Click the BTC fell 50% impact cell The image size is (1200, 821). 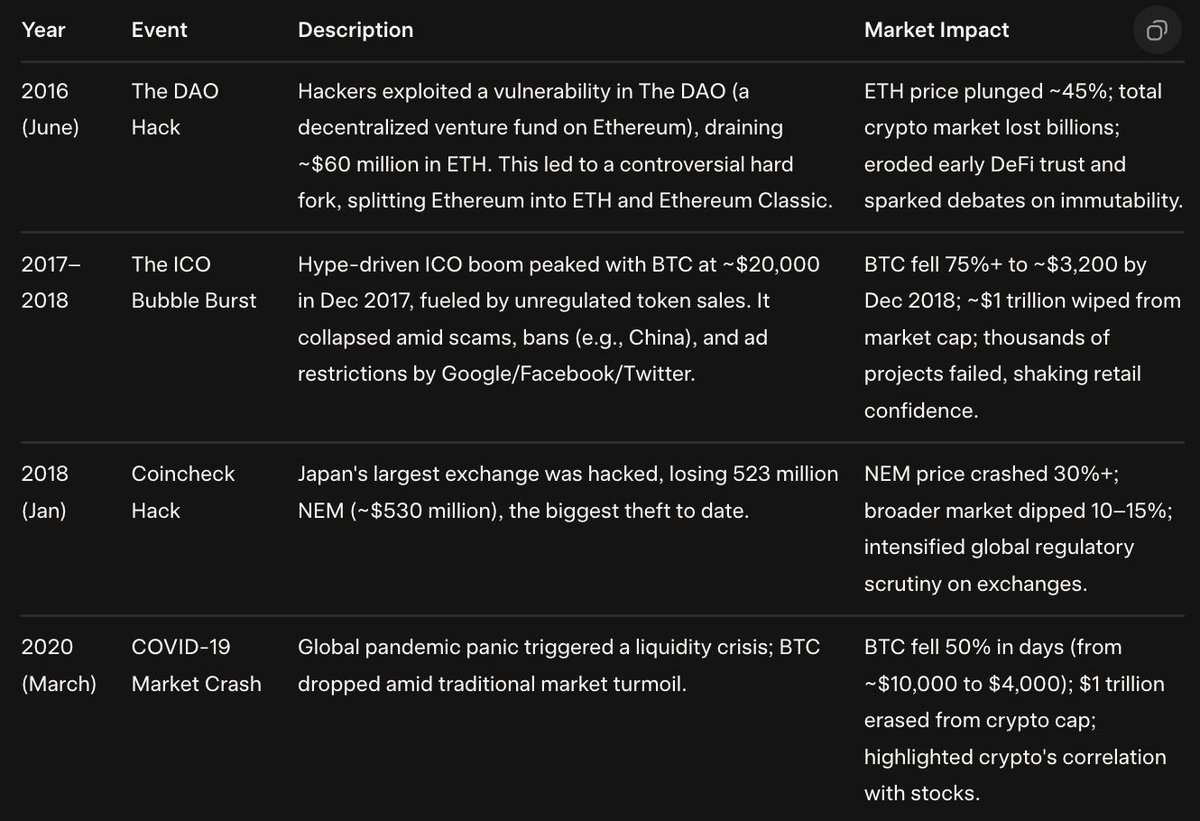(x=1015, y=720)
